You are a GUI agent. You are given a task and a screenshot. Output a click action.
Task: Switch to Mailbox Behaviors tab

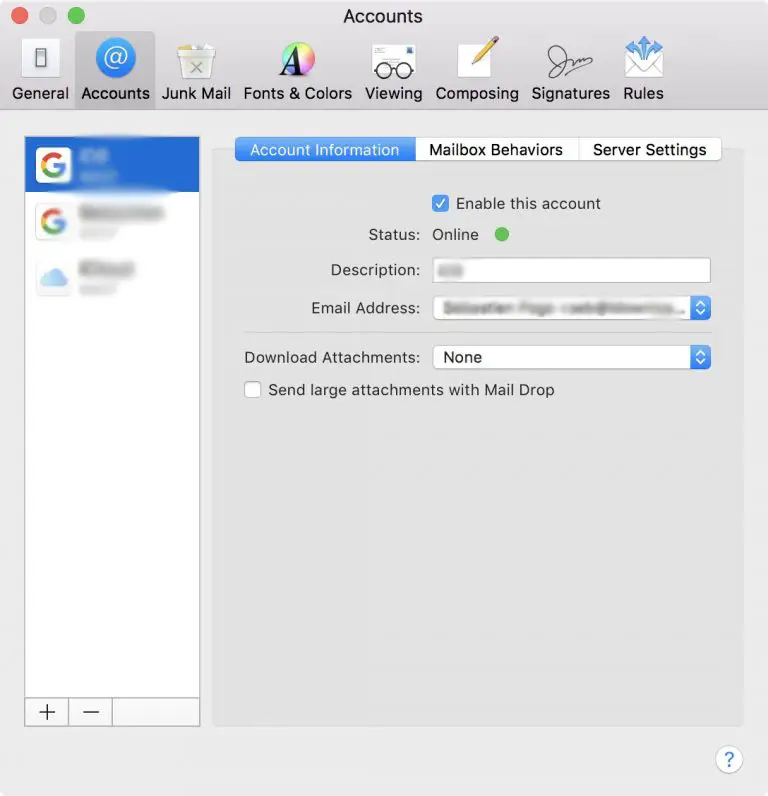point(496,150)
